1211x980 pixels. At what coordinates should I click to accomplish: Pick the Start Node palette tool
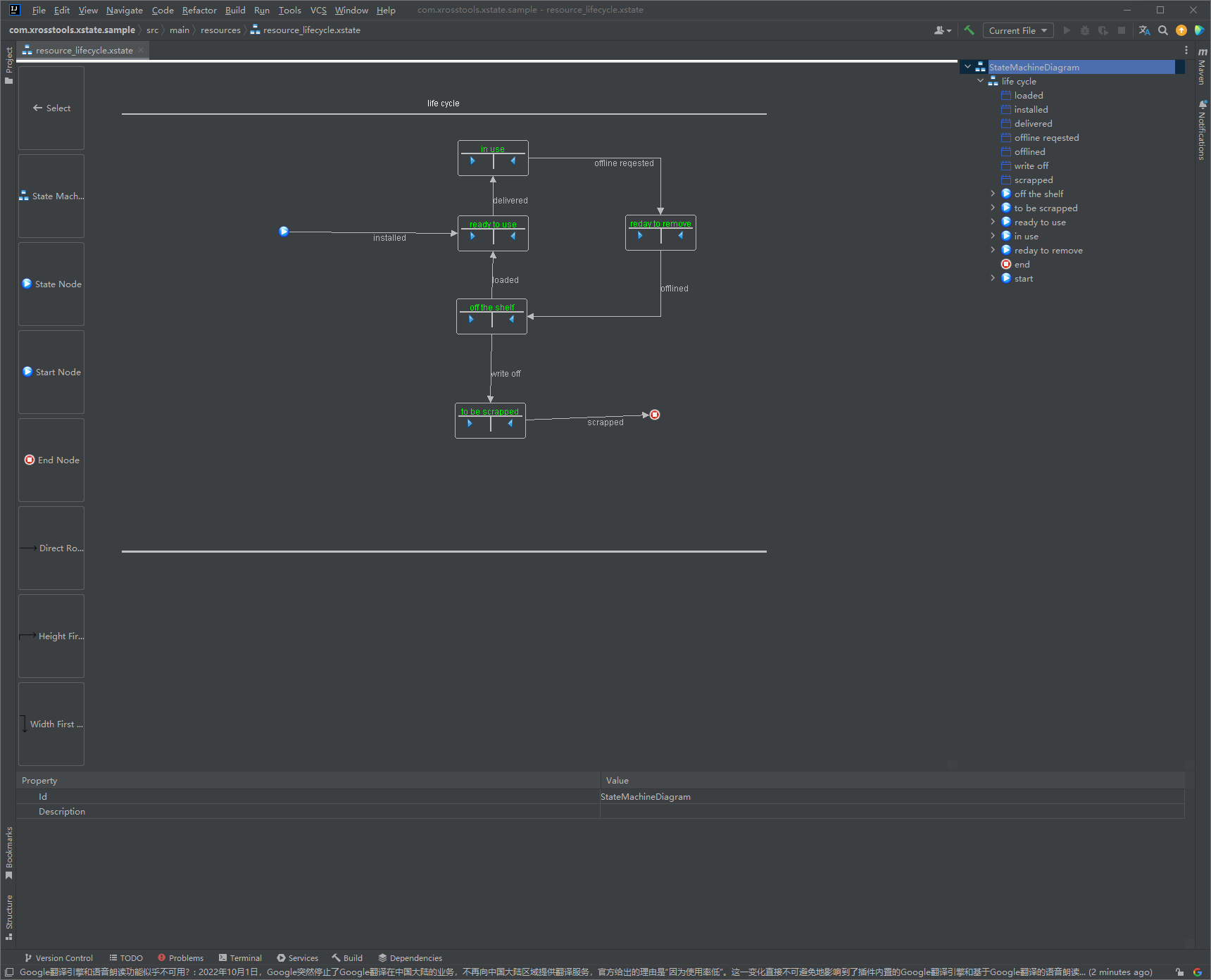pyautogui.click(x=51, y=372)
